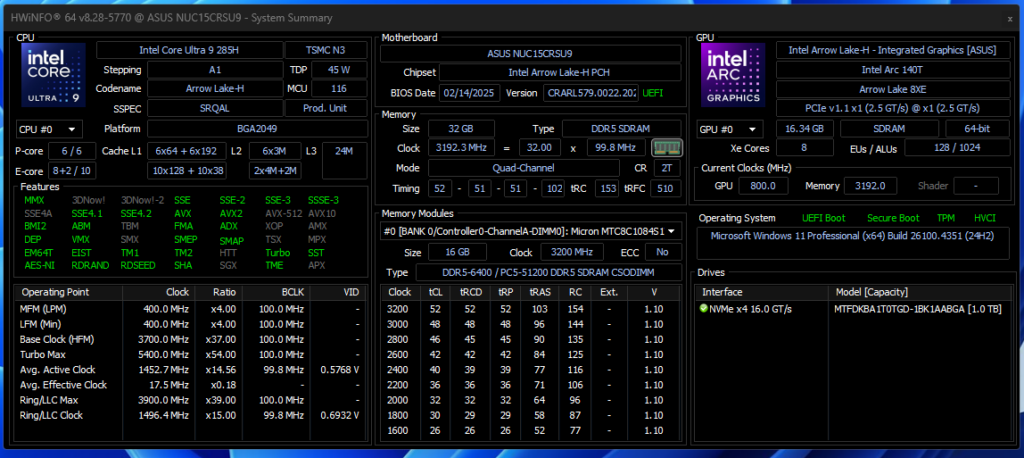This screenshot has height=458, width=1024.
Task: Select the 3200 clock timing row
Action: [531, 308]
